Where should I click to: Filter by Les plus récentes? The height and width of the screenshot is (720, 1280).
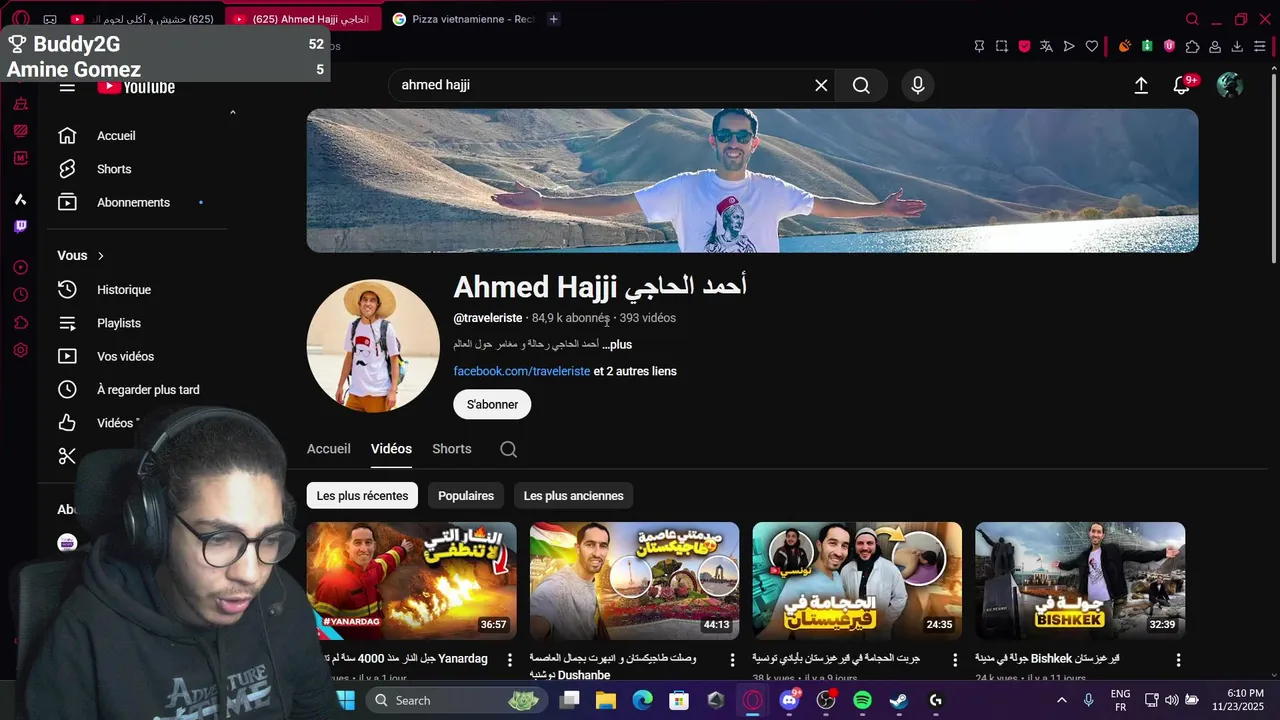point(363,496)
